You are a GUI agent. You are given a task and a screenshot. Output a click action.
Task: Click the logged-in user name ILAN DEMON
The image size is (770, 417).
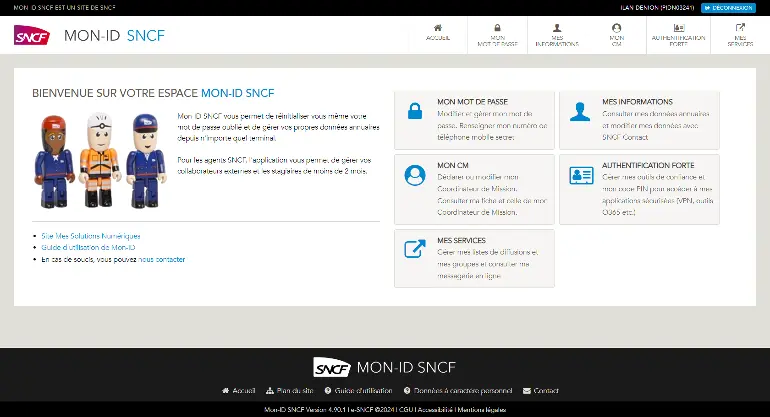point(658,8)
